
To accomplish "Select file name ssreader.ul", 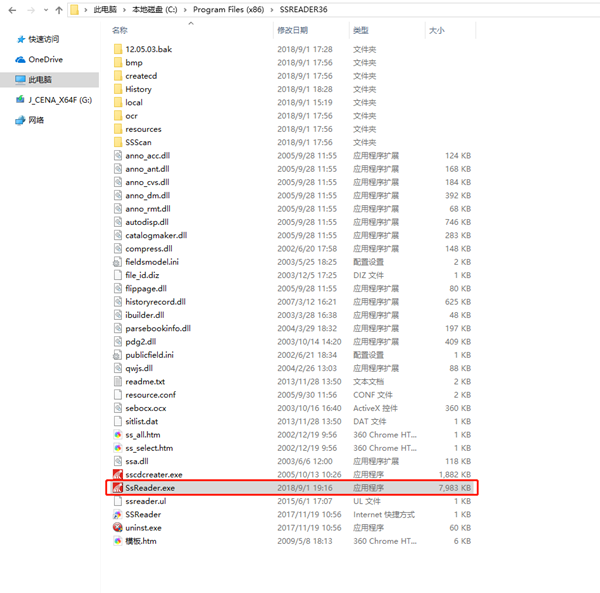I will click(x=146, y=501).
